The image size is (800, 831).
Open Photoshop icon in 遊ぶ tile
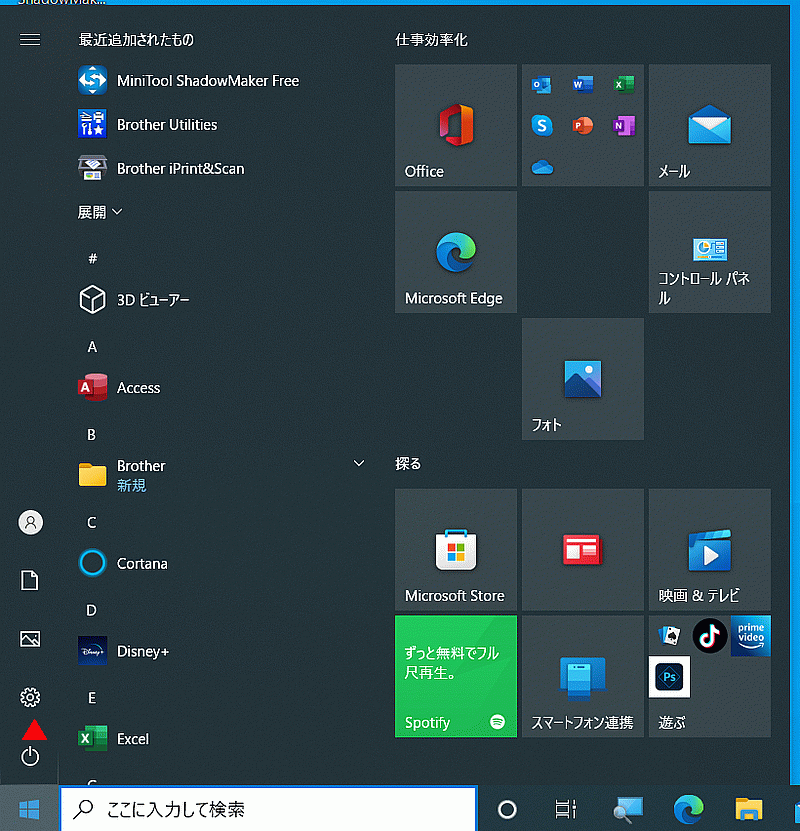pos(669,677)
